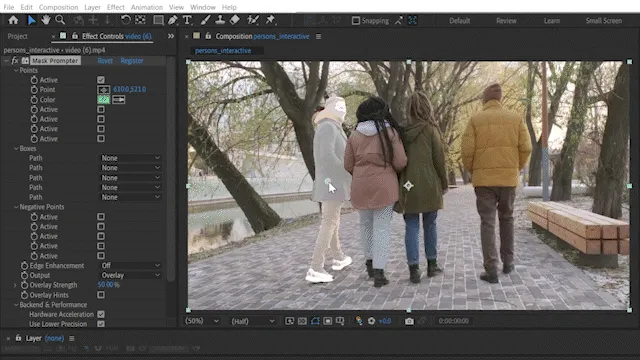The height and width of the screenshot is (360, 640).
Task: Click the Home icon in toolbar
Action: point(13,20)
